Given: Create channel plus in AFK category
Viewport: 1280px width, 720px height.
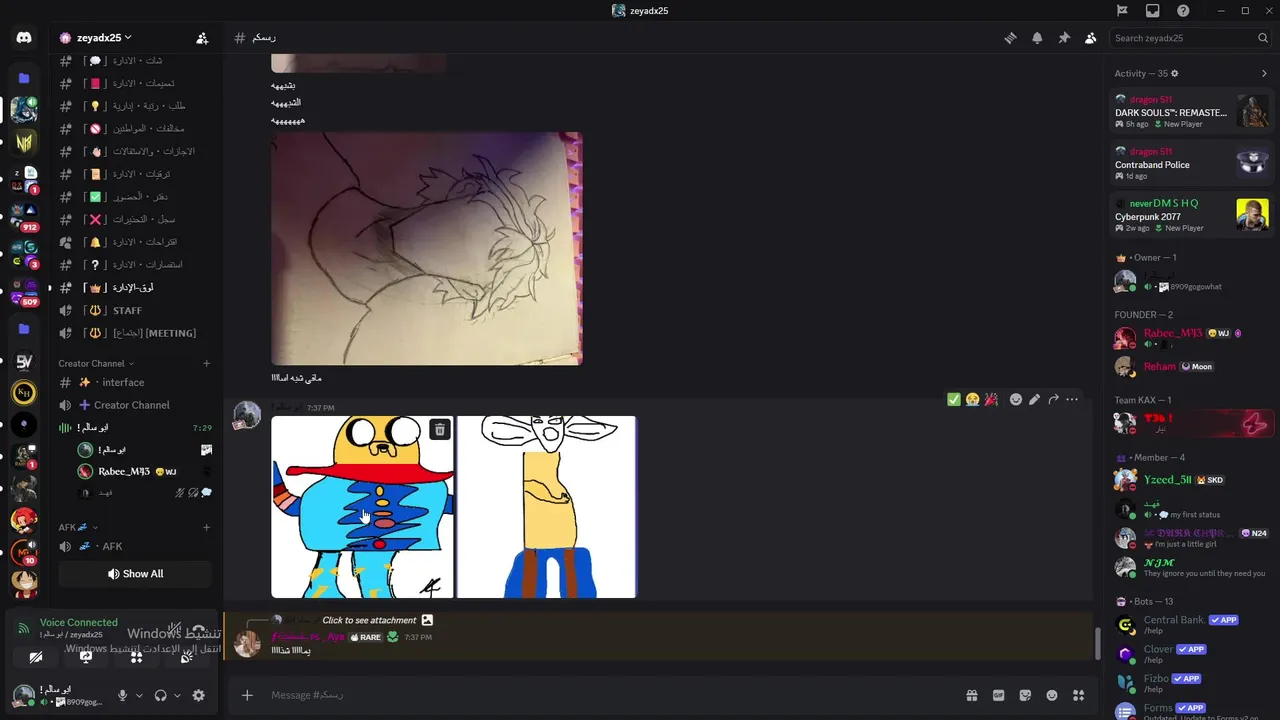Looking at the screenshot, I should 207,527.
